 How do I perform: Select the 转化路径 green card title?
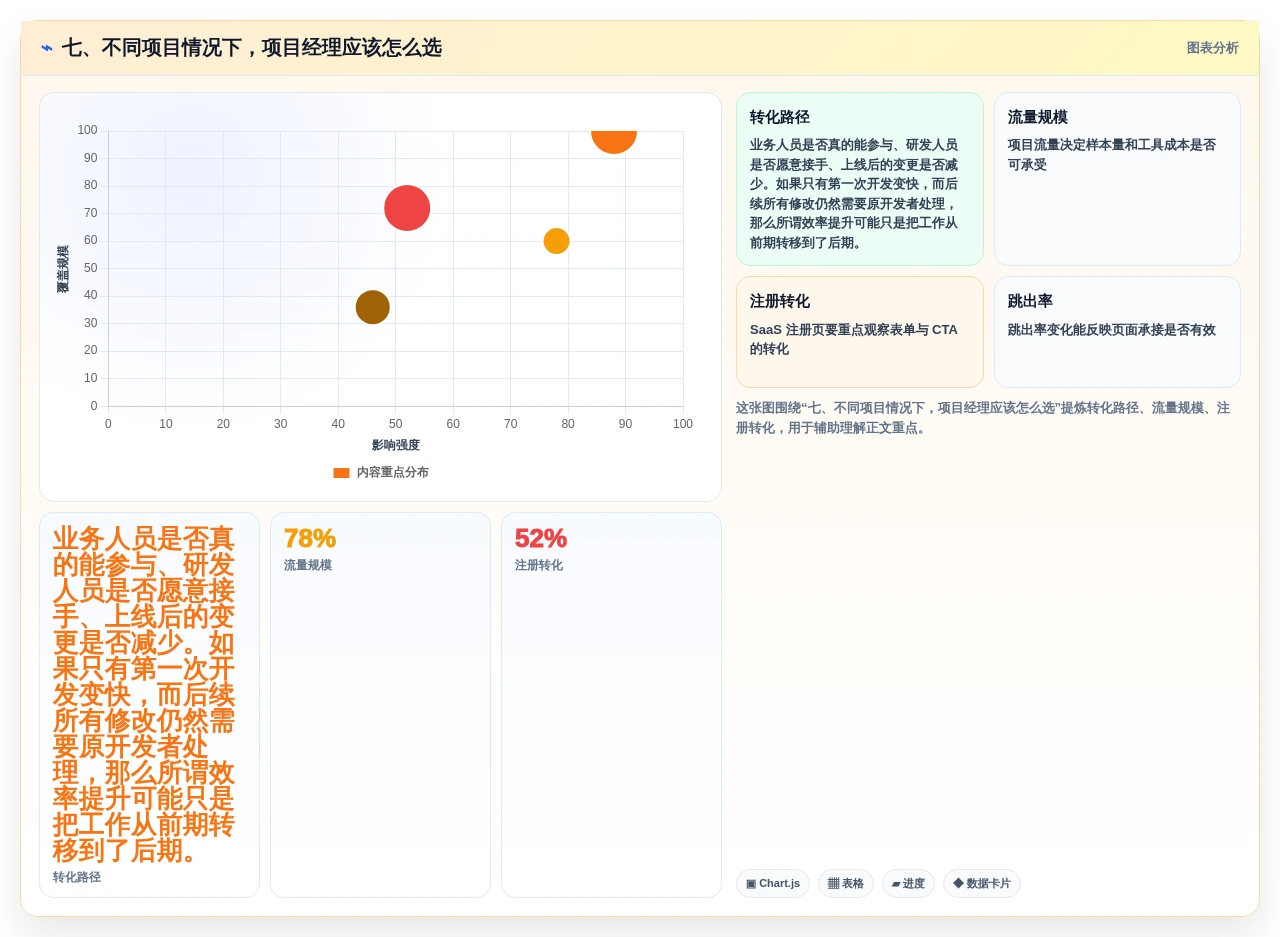780,117
